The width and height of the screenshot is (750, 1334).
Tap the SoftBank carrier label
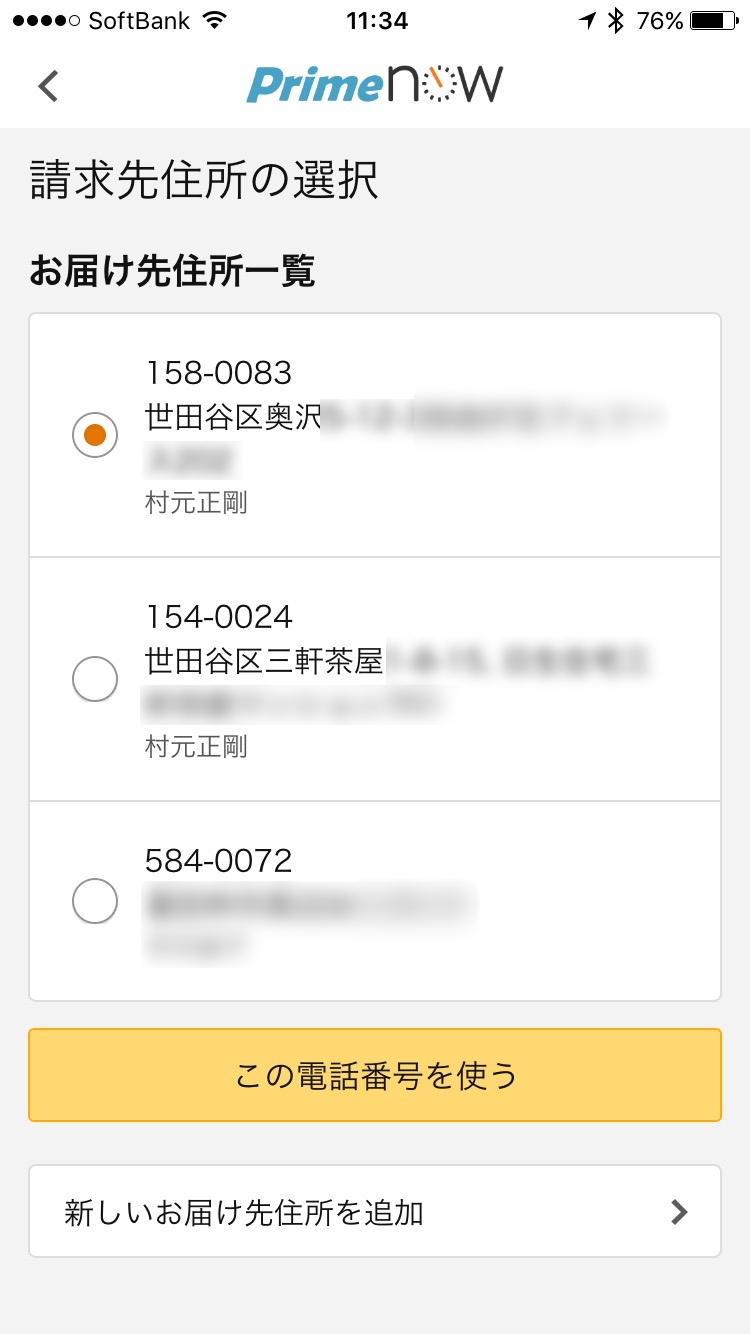click(x=138, y=20)
